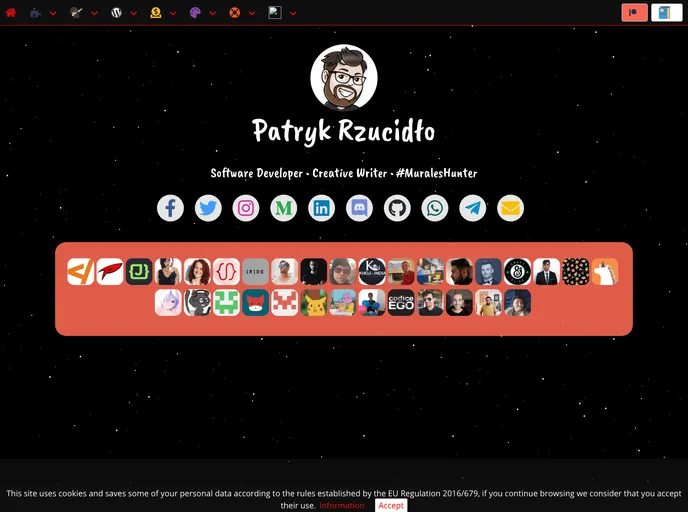Open the WordPress menu item
The image size is (688, 512).
pyautogui.click(x=116, y=13)
